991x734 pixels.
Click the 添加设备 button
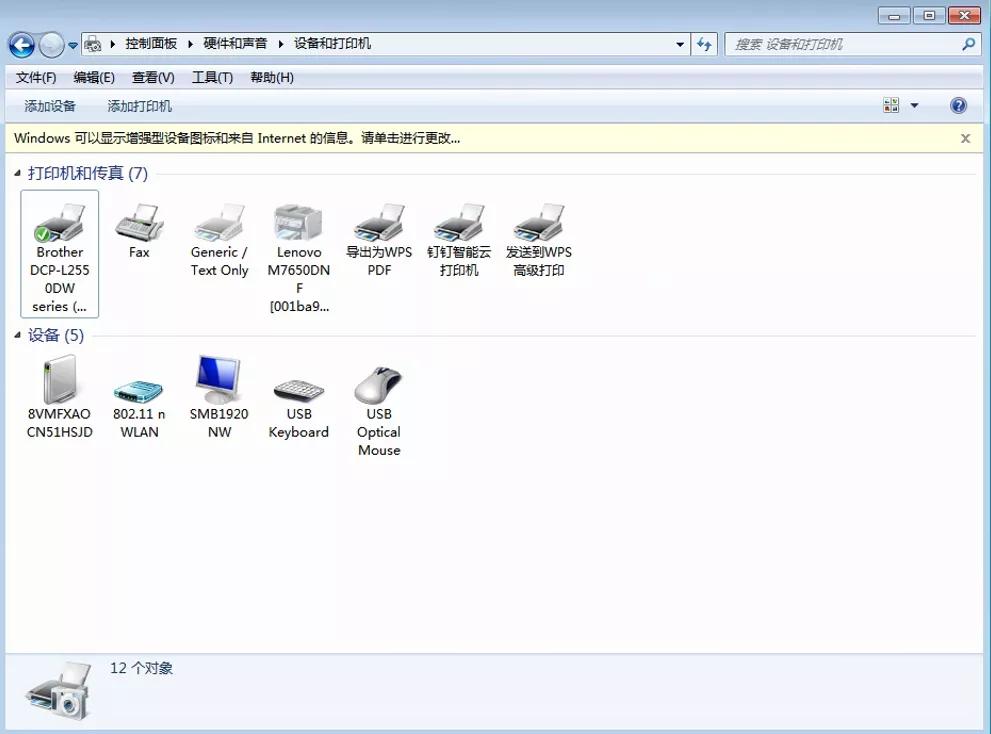[50, 106]
